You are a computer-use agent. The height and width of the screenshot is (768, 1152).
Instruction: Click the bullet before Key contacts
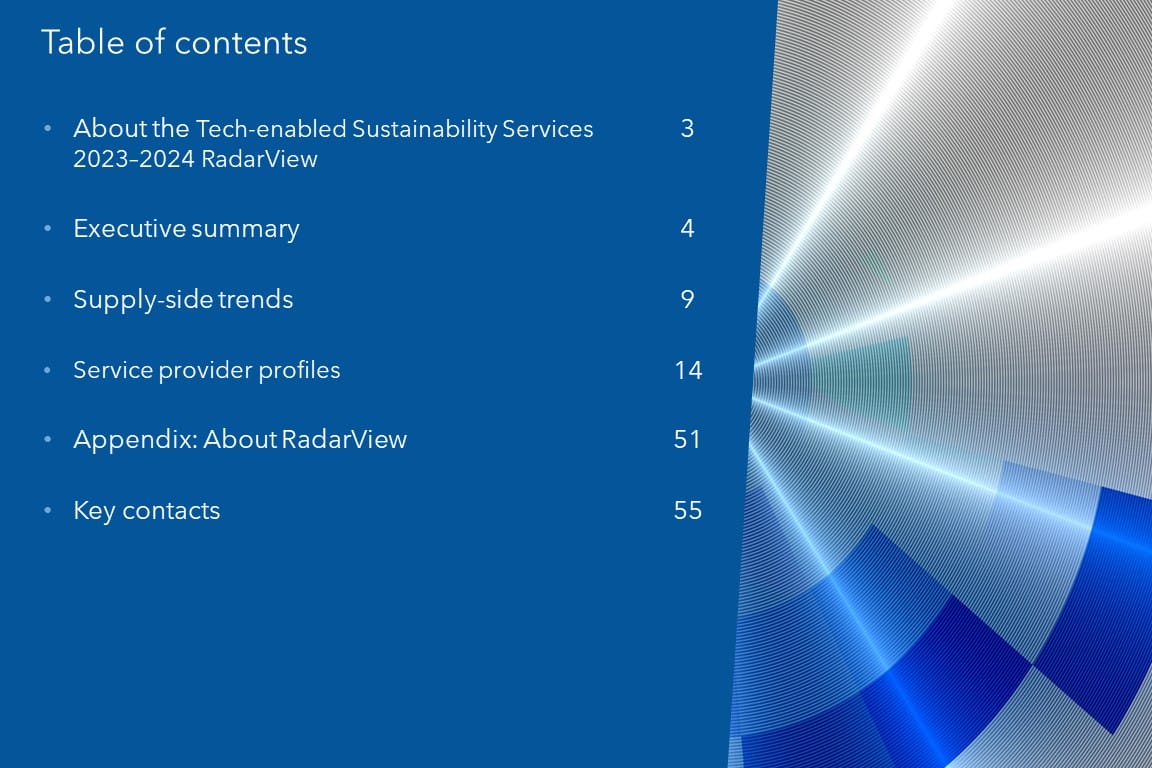click(47, 512)
